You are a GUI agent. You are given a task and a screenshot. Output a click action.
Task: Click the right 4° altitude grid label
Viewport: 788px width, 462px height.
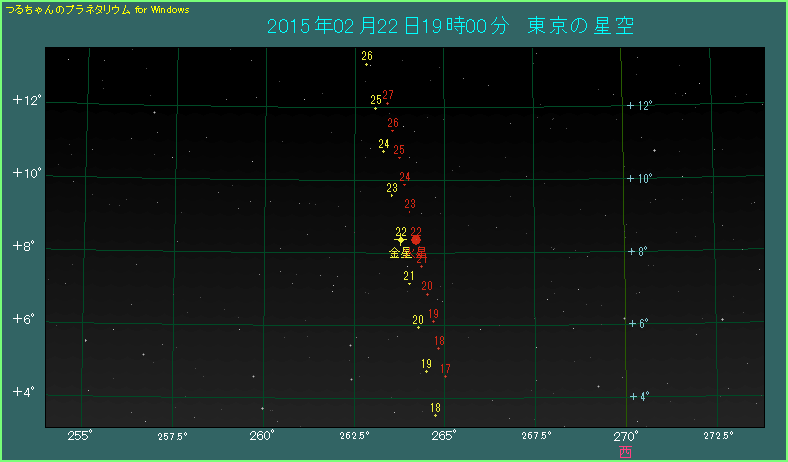point(640,396)
